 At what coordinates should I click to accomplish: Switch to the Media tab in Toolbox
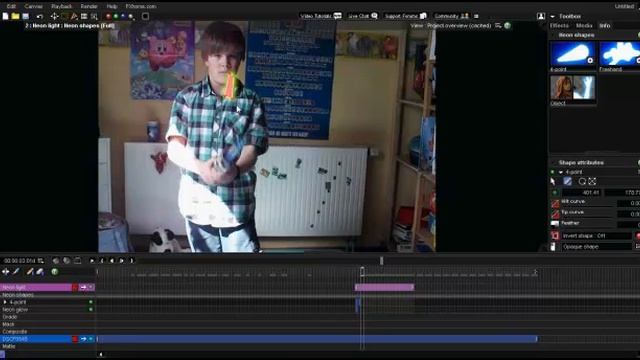pos(584,26)
